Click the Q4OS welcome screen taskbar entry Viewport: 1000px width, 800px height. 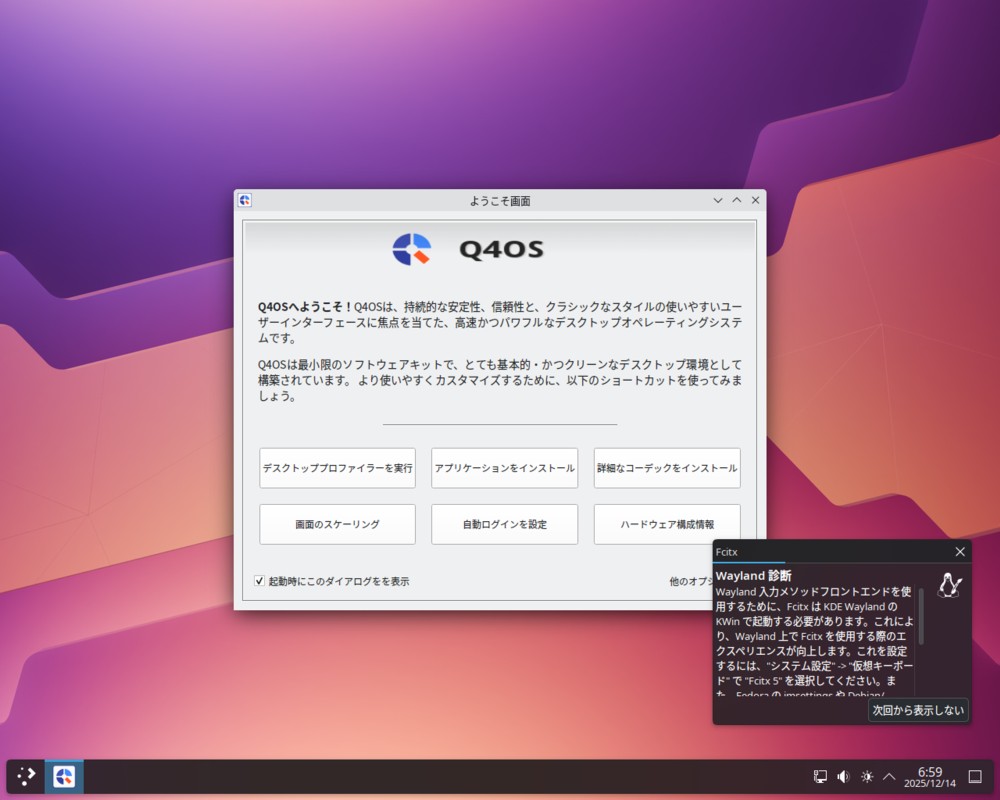[x=64, y=776]
